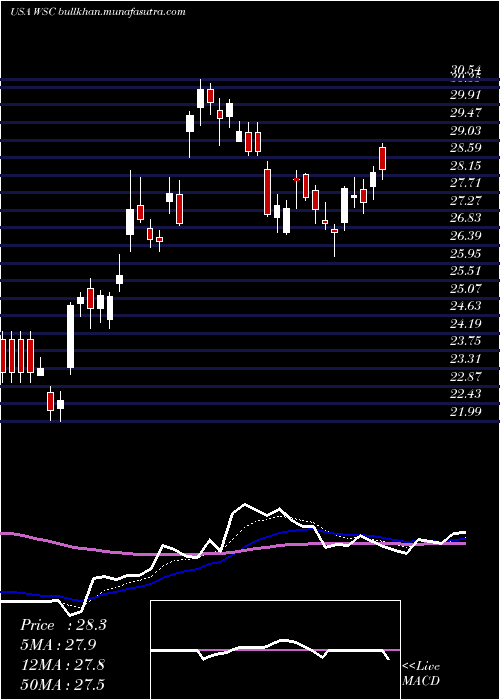Click the 28.15 price axis label

[465, 166]
